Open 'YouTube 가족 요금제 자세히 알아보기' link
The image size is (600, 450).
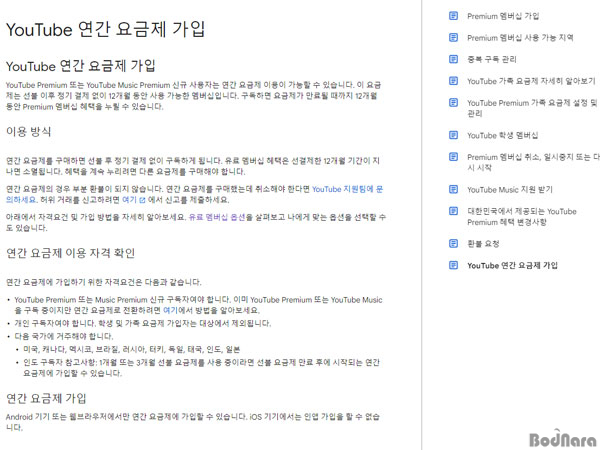pos(531,81)
